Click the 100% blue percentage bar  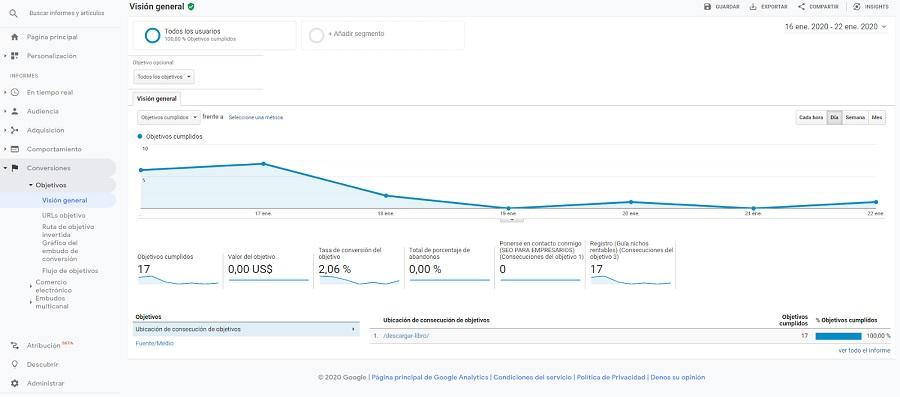[x=839, y=336]
